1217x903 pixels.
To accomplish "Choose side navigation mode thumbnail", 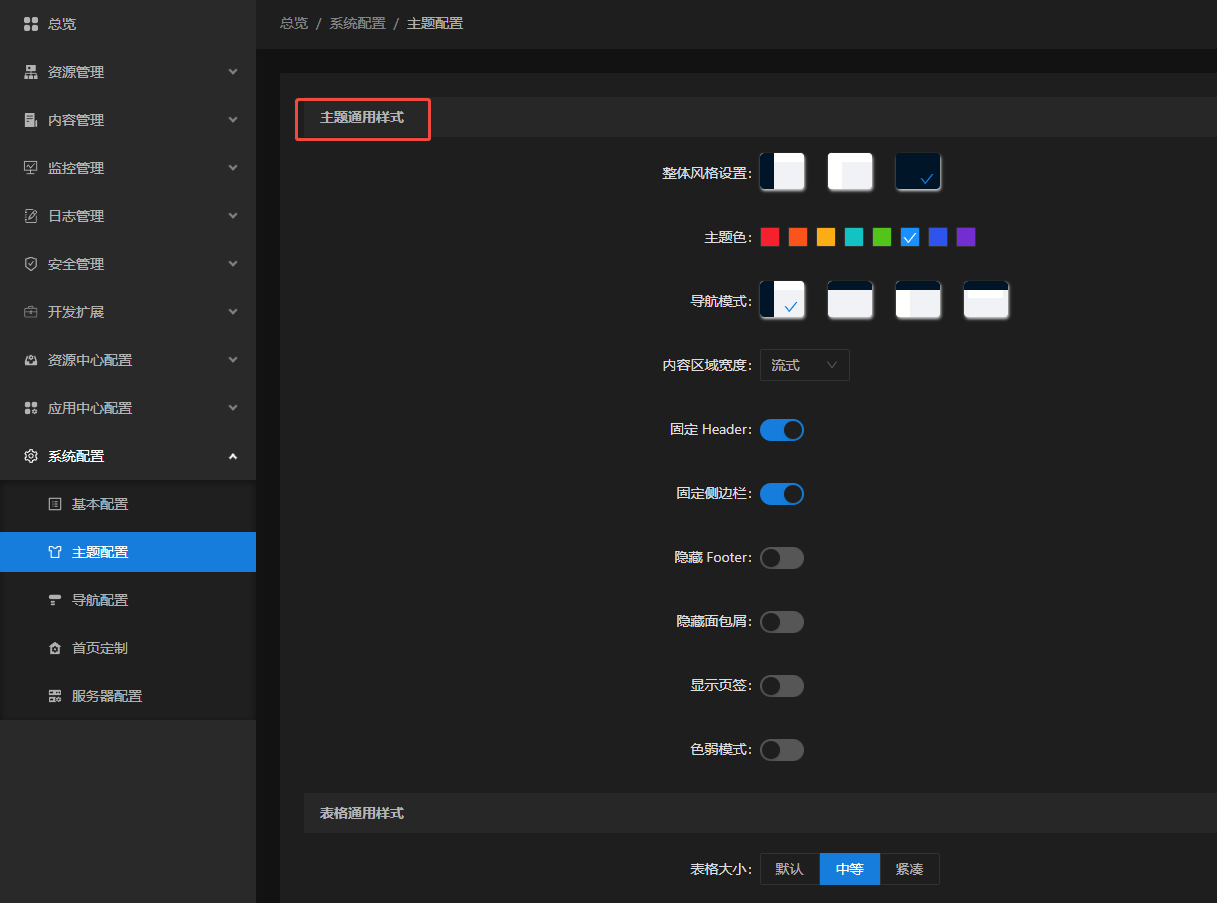I will 782,300.
